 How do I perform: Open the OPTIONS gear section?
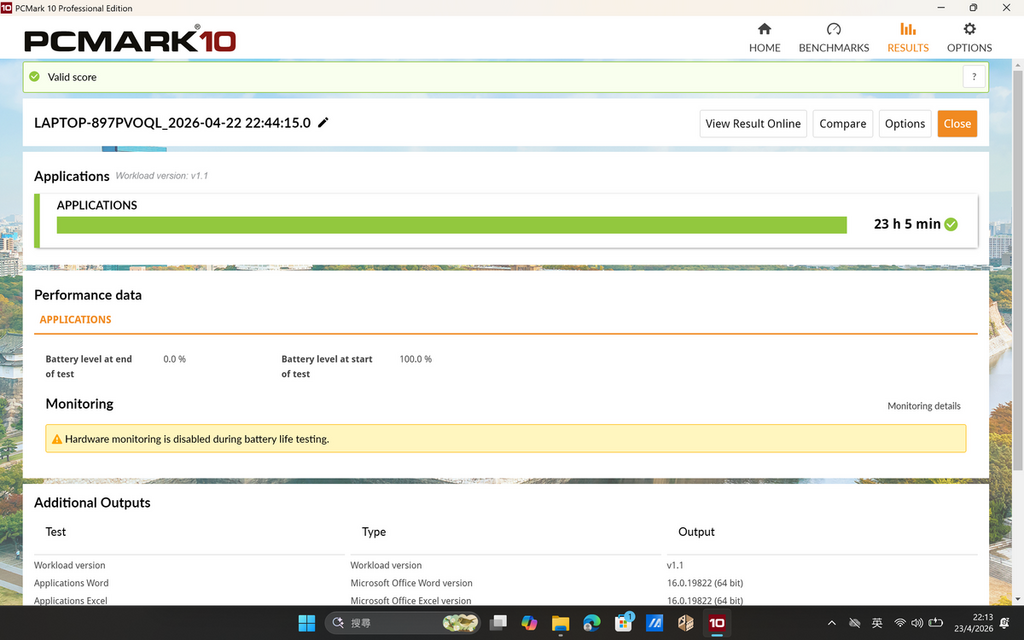tap(969, 38)
